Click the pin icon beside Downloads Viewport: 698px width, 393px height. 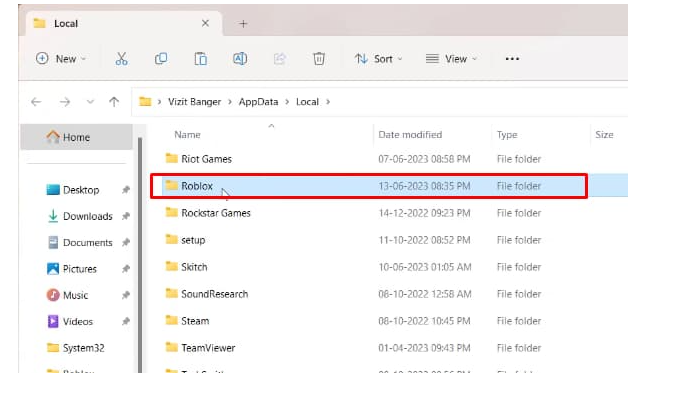126,216
